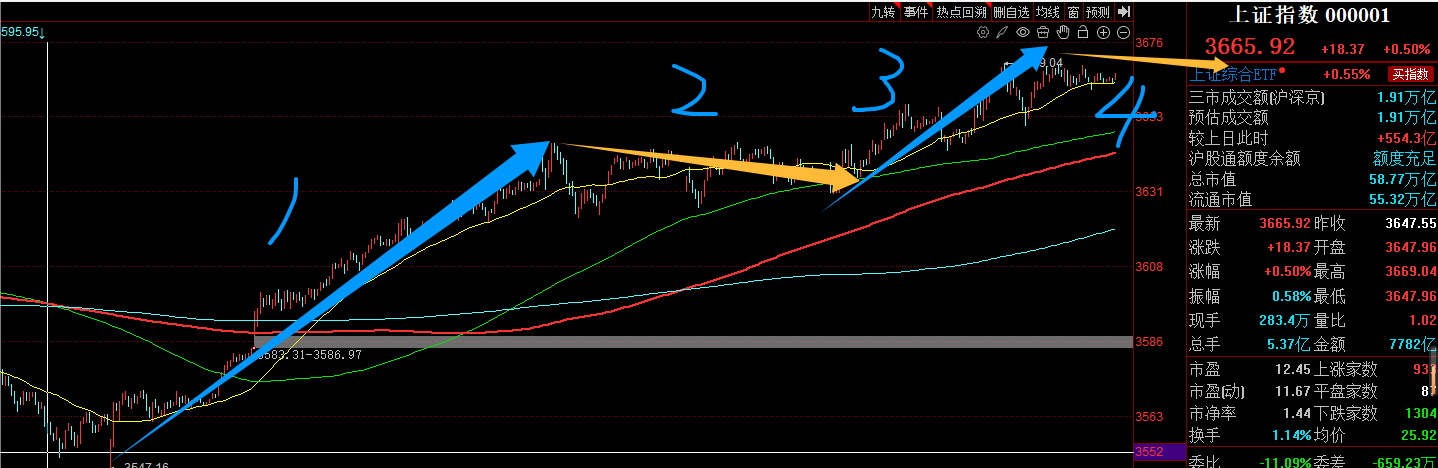The image size is (1438, 468).
Task: Open the toolbox briefcase icon
Action: click(1042, 33)
